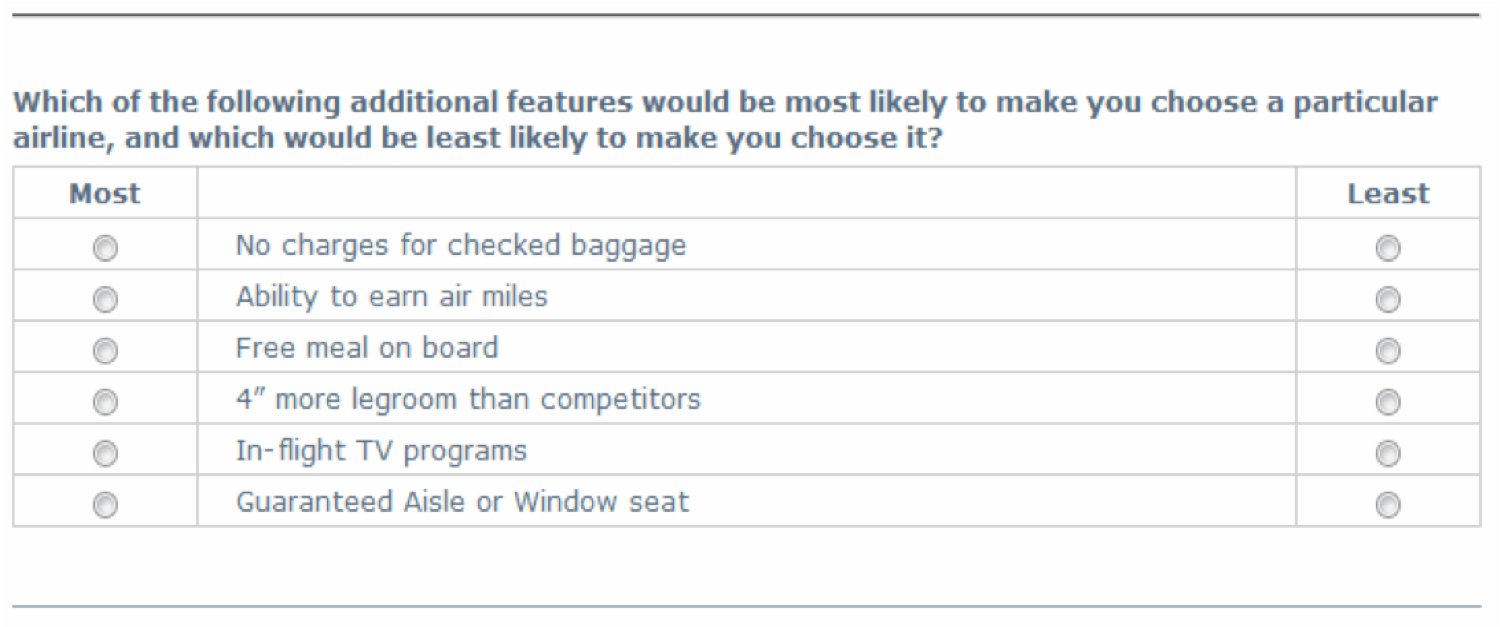The height and width of the screenshot is (627, 1500).
Task: Choose Most for Free meal on board
Action: click(x=105, y=351)
